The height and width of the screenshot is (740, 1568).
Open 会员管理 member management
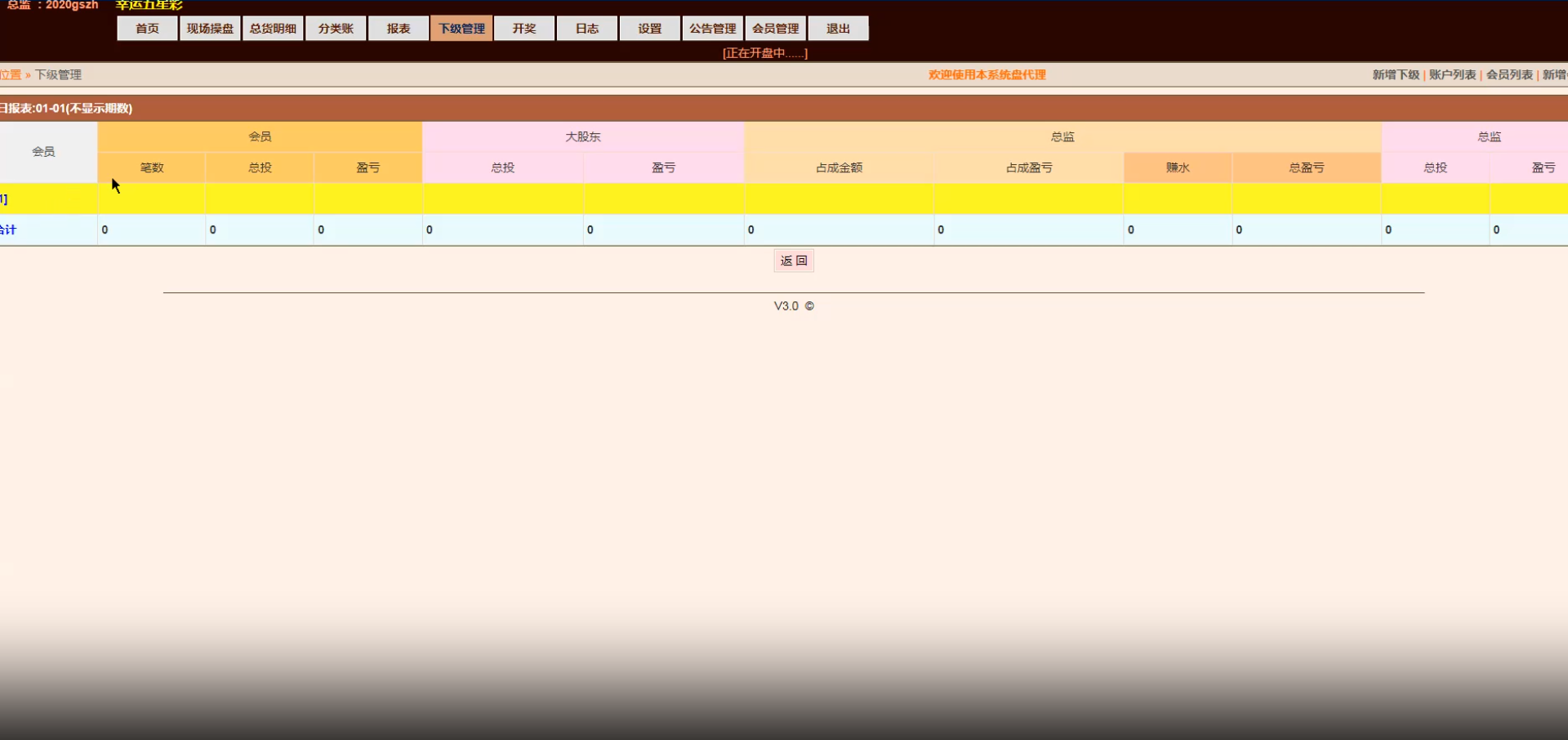tap(776, 29)
